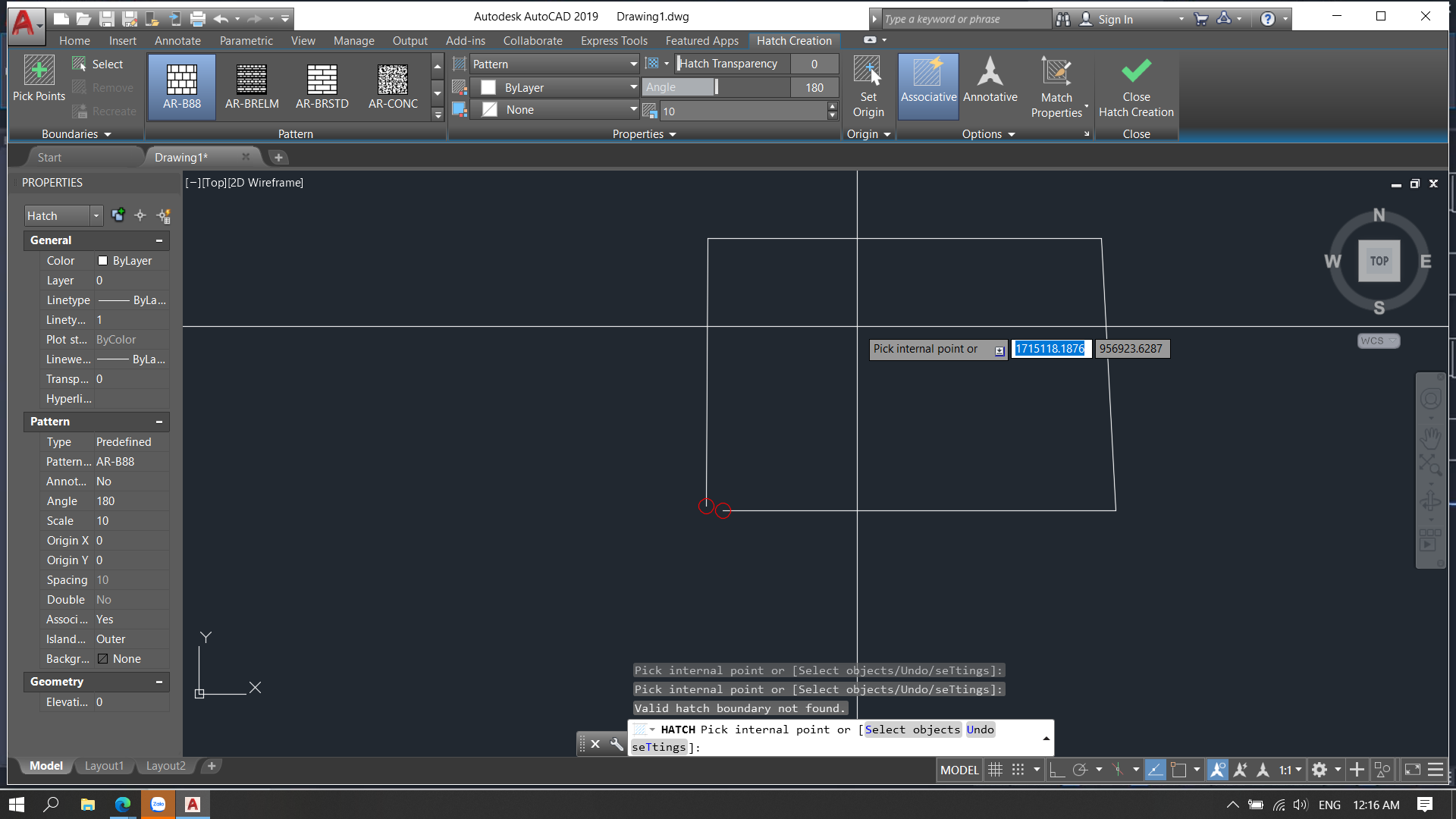1456x819 pixels.
Task: Toggle snap mode in status bar
Action: (1018, 770)
